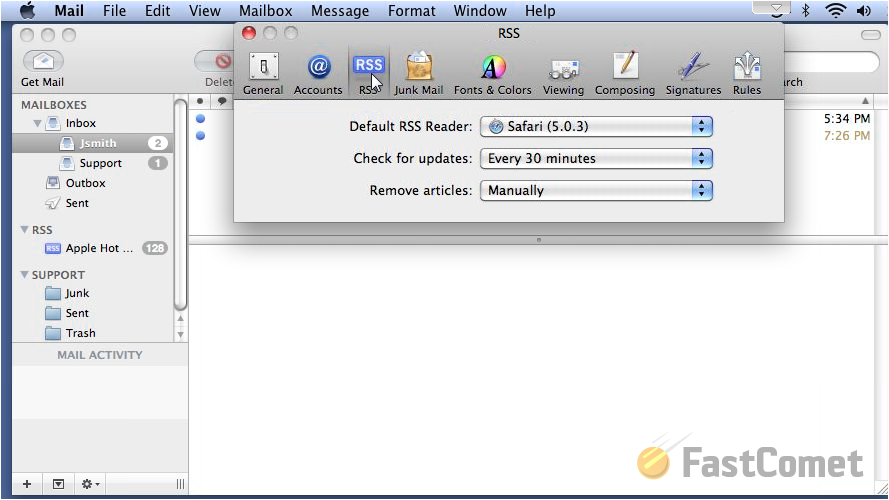Open the gear action menu
The height and width of the screenshot is (500, 889).
coord(90,484)
